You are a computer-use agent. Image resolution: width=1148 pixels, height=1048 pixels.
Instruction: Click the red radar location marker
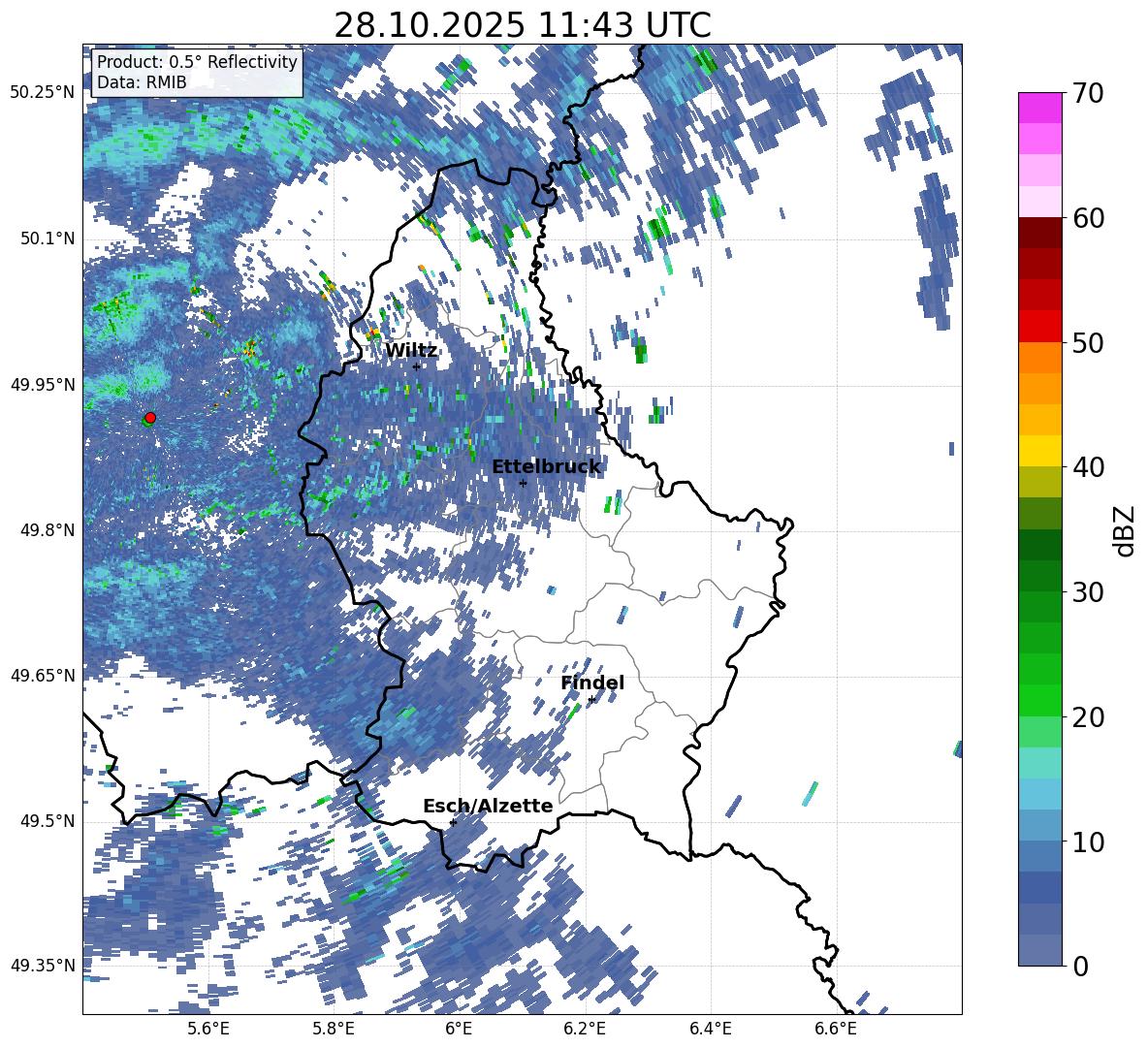coord(150,417)
